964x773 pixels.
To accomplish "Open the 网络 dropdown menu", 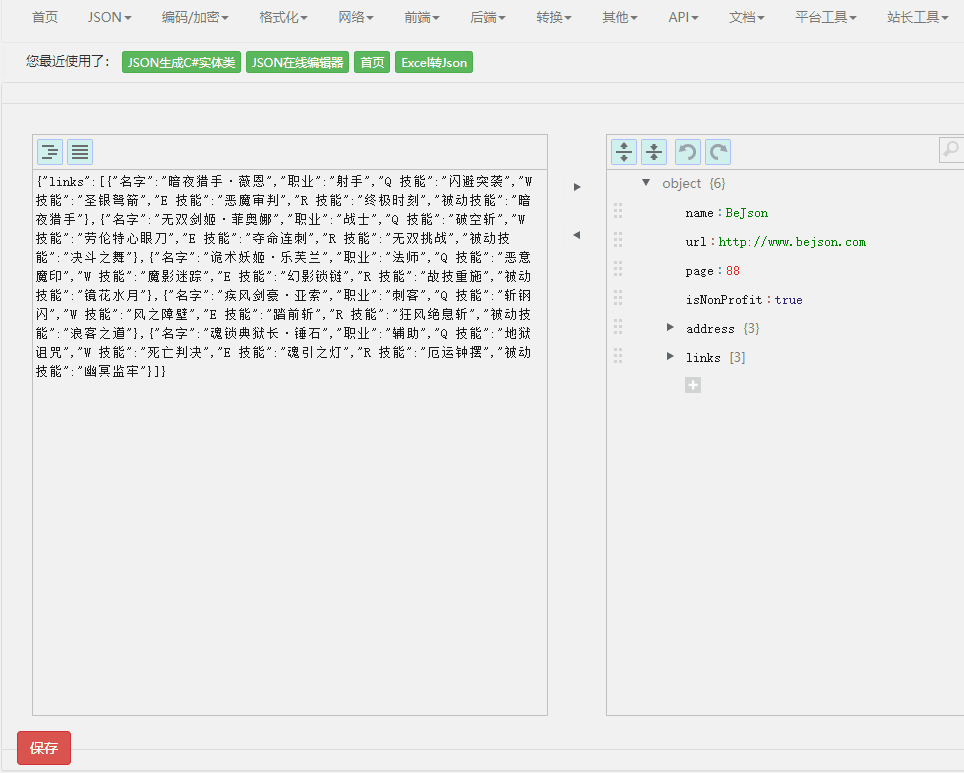I will click(x=356, y=17).
